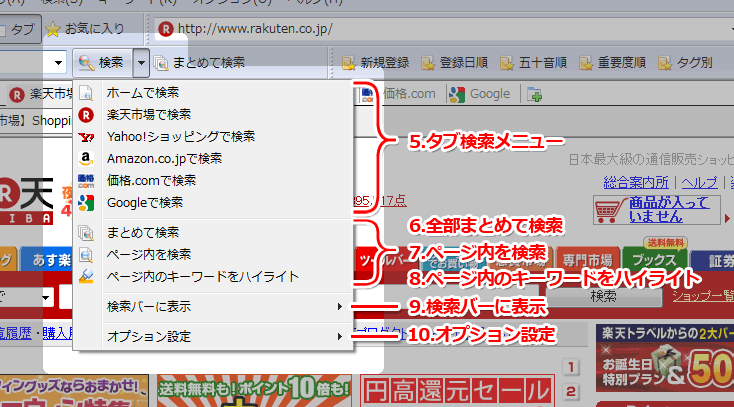The image size is (734, 407).
Task: Click the add new tab icon
Action: [x=534, y=95]
